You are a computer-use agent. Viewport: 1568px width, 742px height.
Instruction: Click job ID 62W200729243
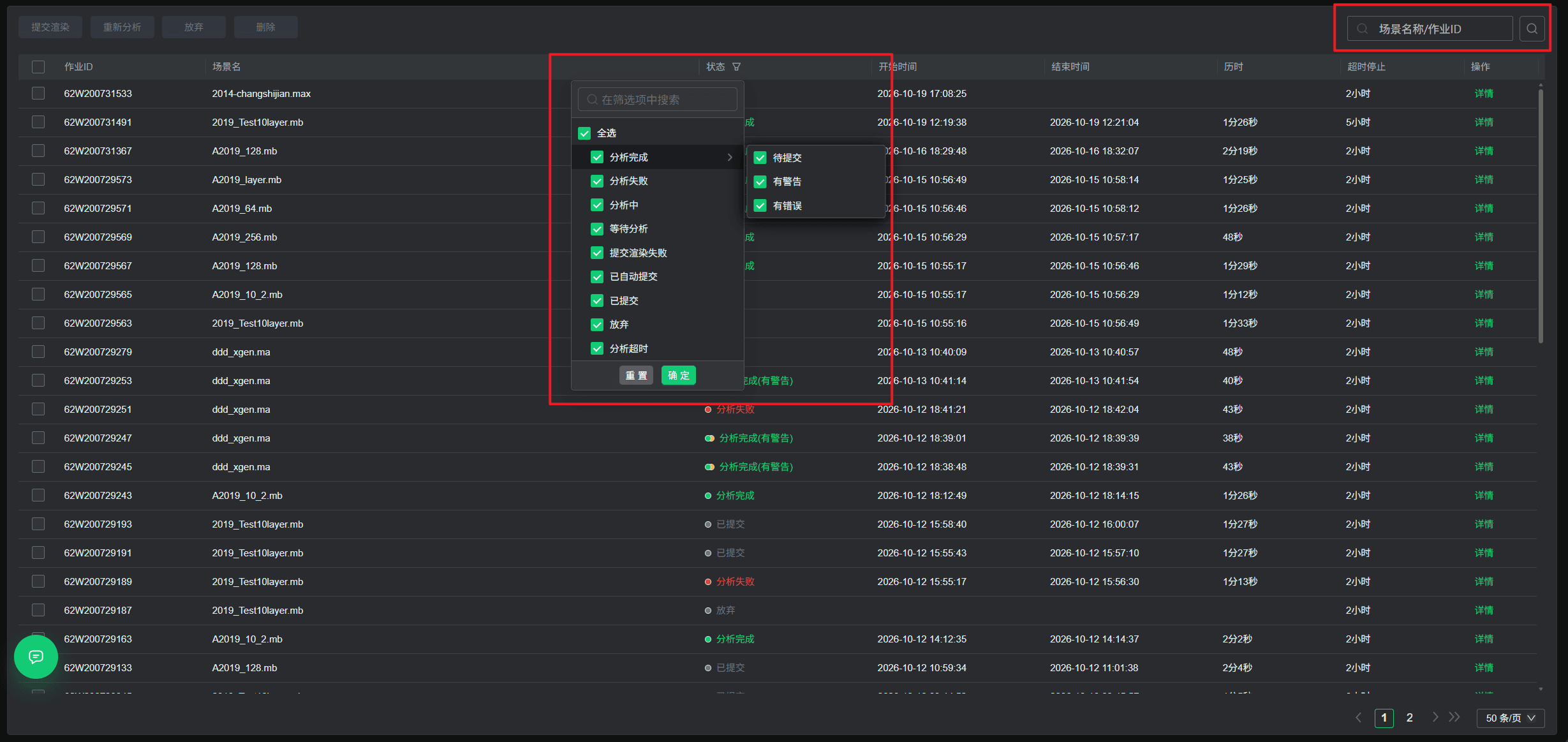(98, 495)
